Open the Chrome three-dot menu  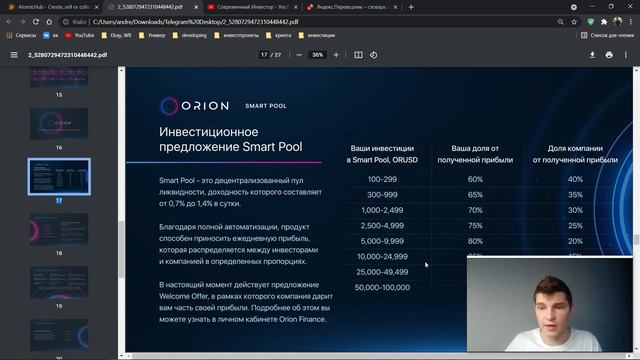(x=631, y=22)
